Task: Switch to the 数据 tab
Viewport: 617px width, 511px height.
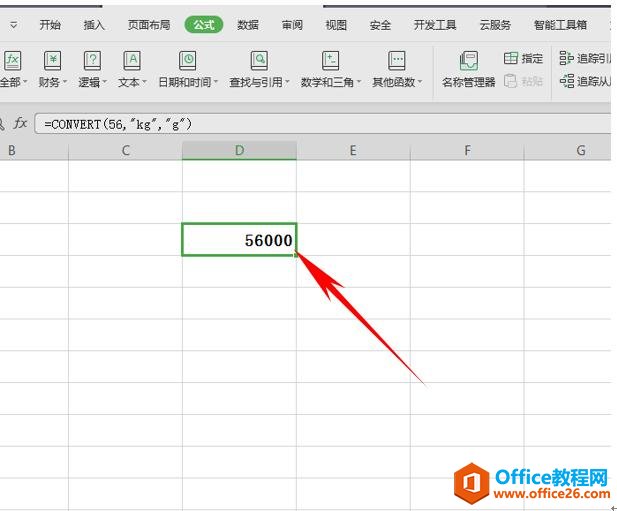Action: click(248, 25)
